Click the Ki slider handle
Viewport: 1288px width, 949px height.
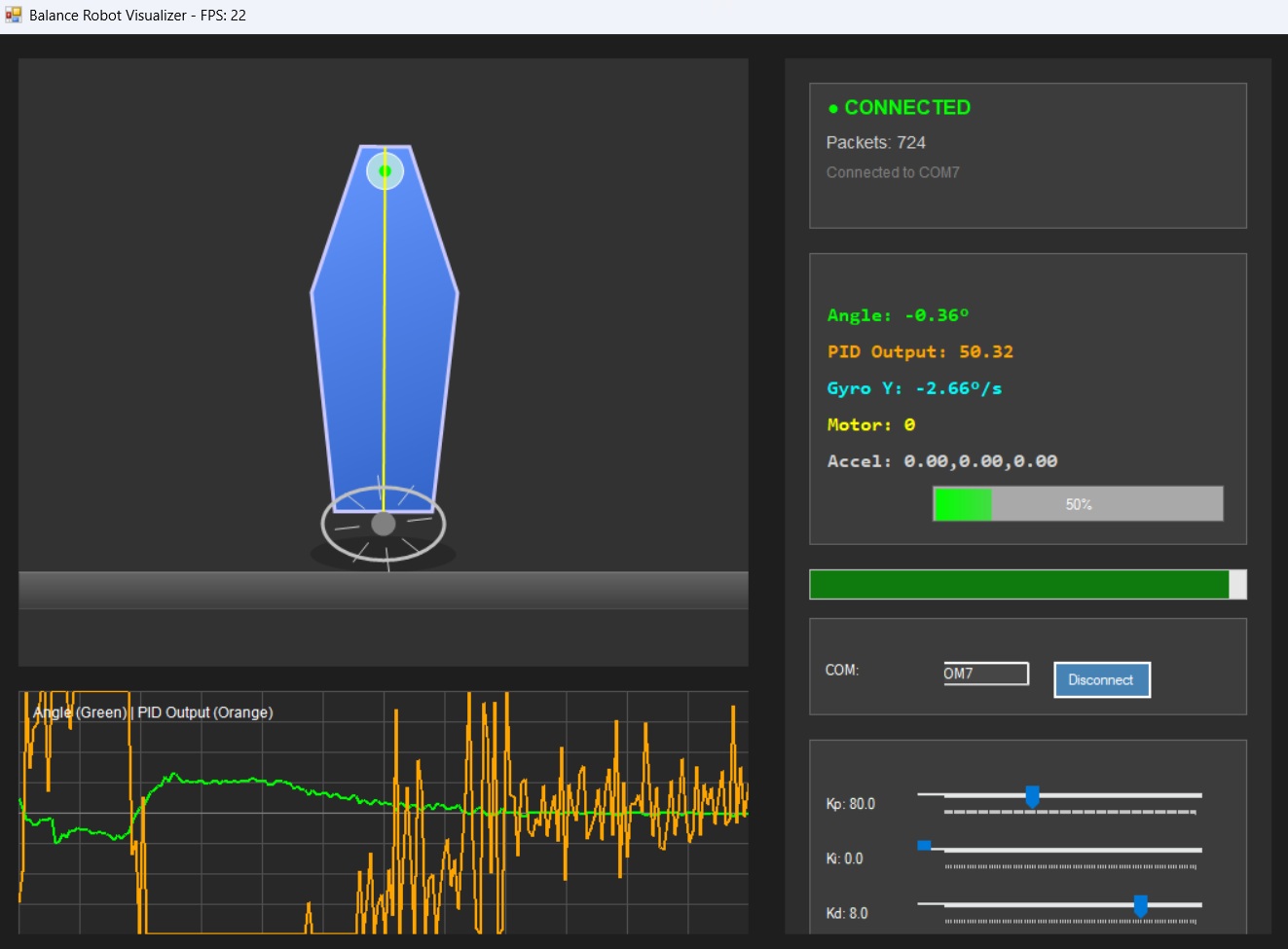(x=924, y=846)
